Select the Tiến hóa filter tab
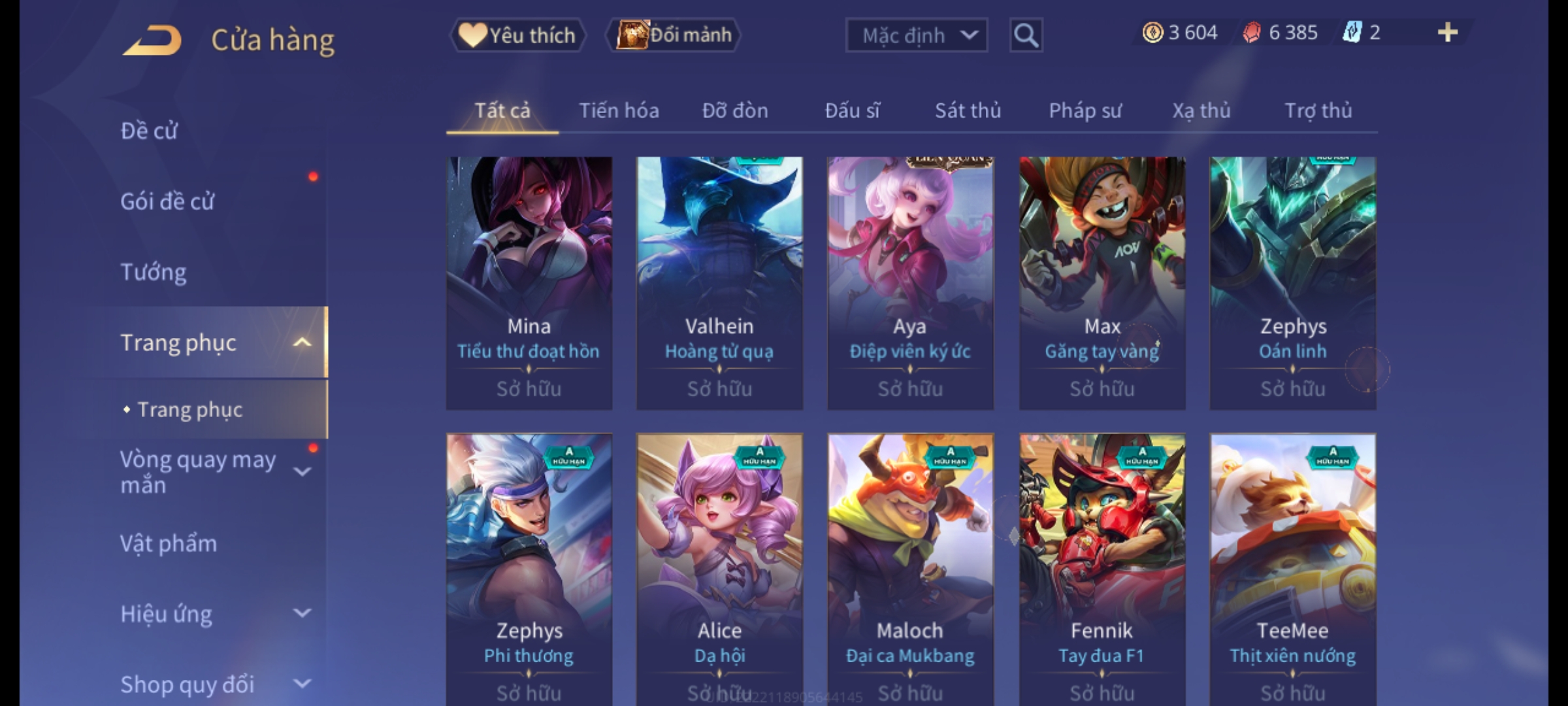Image resolution: width=1568 pixels, height=706 pixels. tap(619, 110)
